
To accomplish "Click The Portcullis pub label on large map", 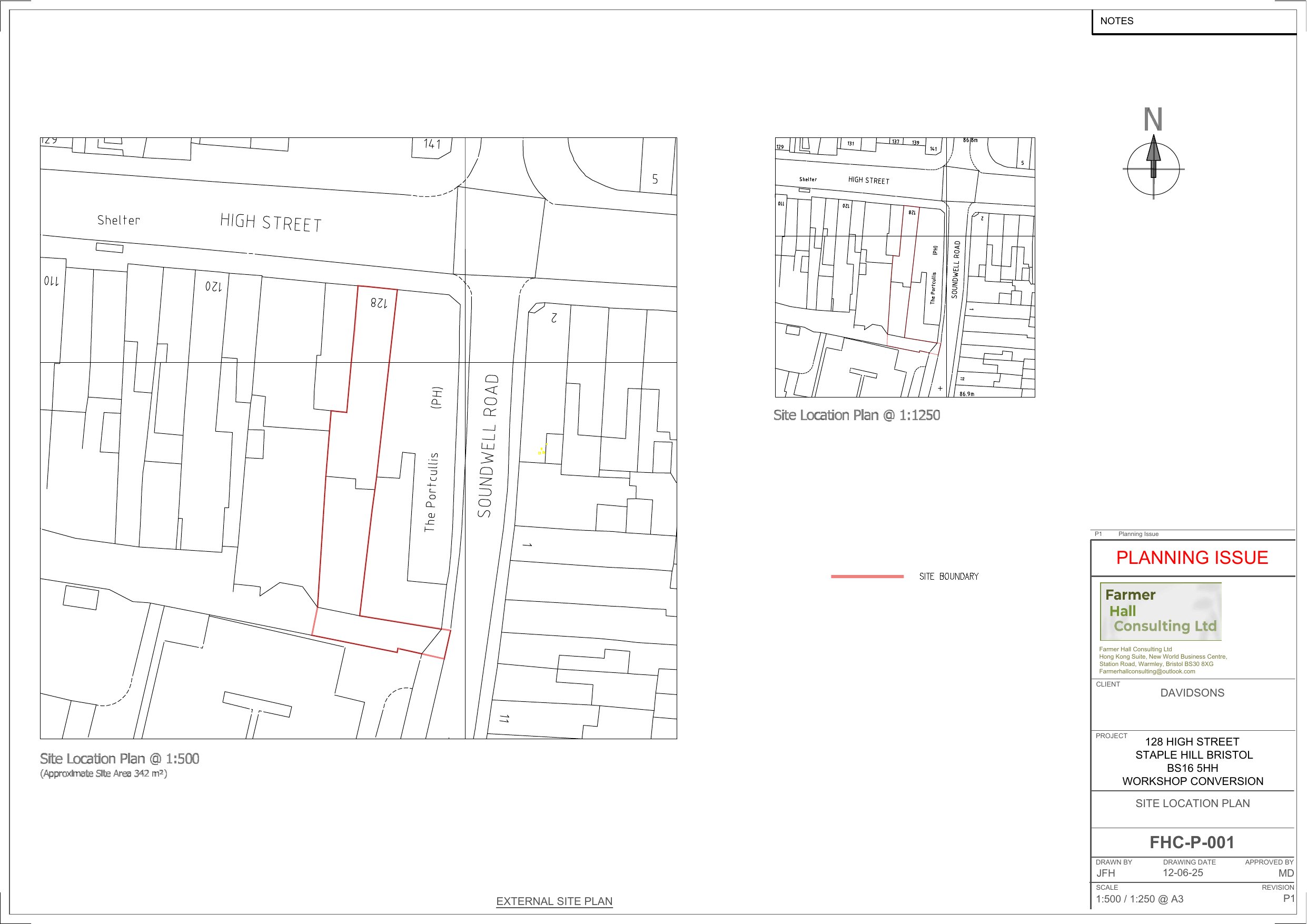I will coord(431,492).
